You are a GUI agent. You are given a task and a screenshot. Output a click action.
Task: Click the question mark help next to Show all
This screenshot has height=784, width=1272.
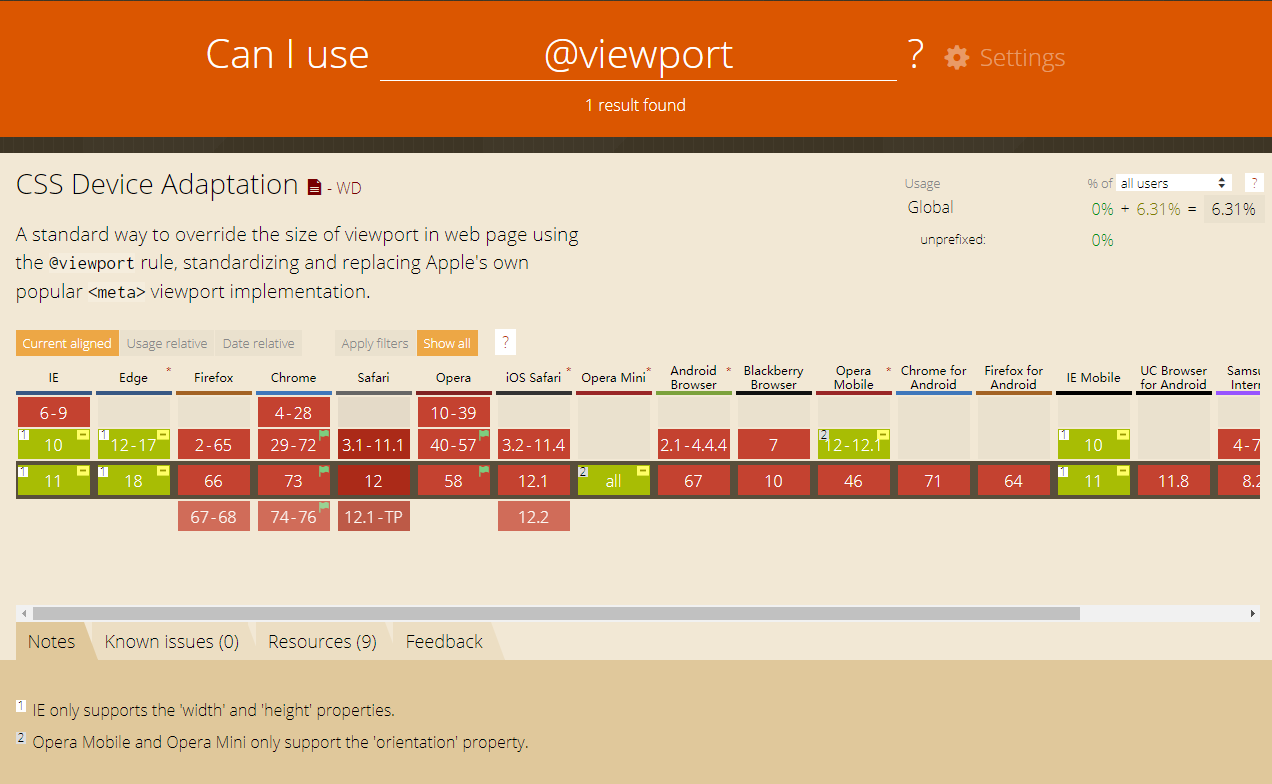pyautogui.click(x=505, y=342)
